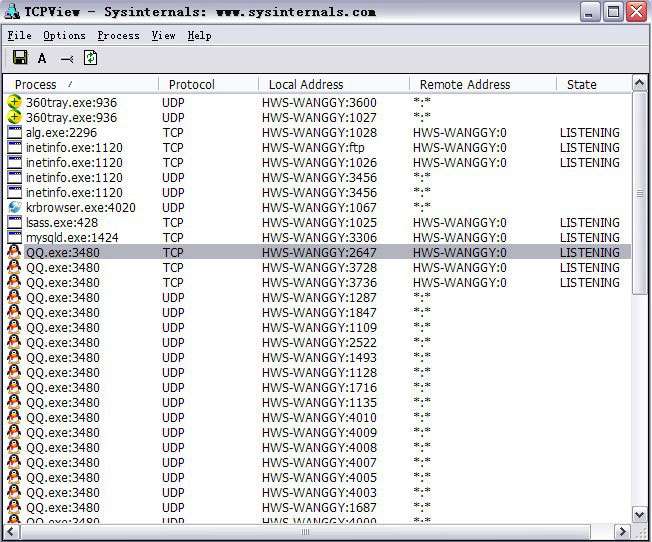Open the Process menu
The width and height of the screenshot is (652, 542).
tap(119, 36)
